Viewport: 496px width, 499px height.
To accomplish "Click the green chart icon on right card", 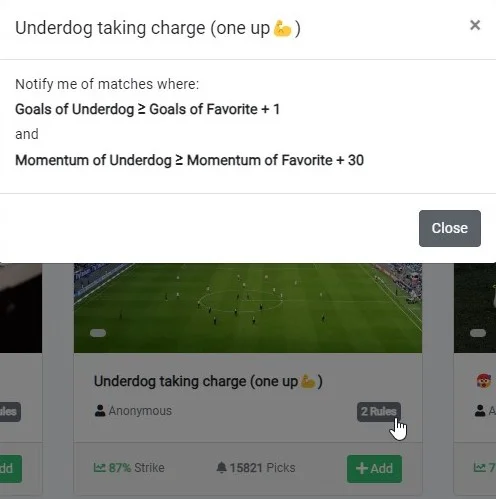I will (x=480, y=467).
